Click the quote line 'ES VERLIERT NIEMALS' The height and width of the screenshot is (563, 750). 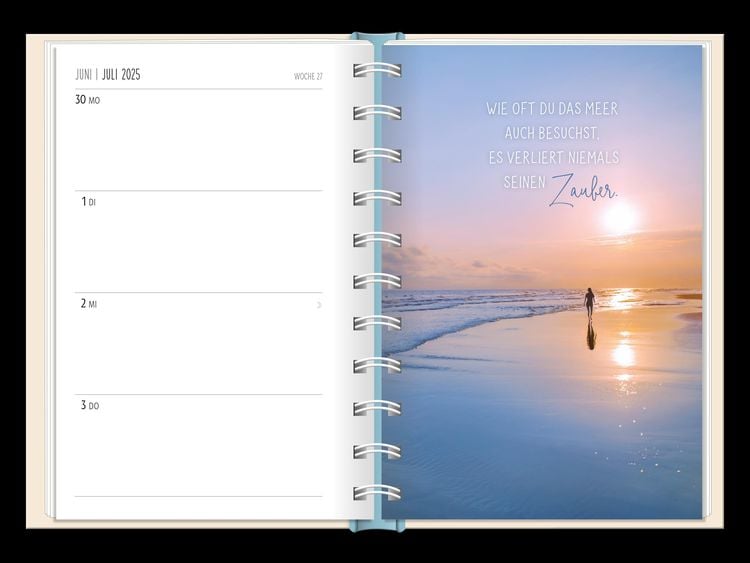click(x=553, y=158)
